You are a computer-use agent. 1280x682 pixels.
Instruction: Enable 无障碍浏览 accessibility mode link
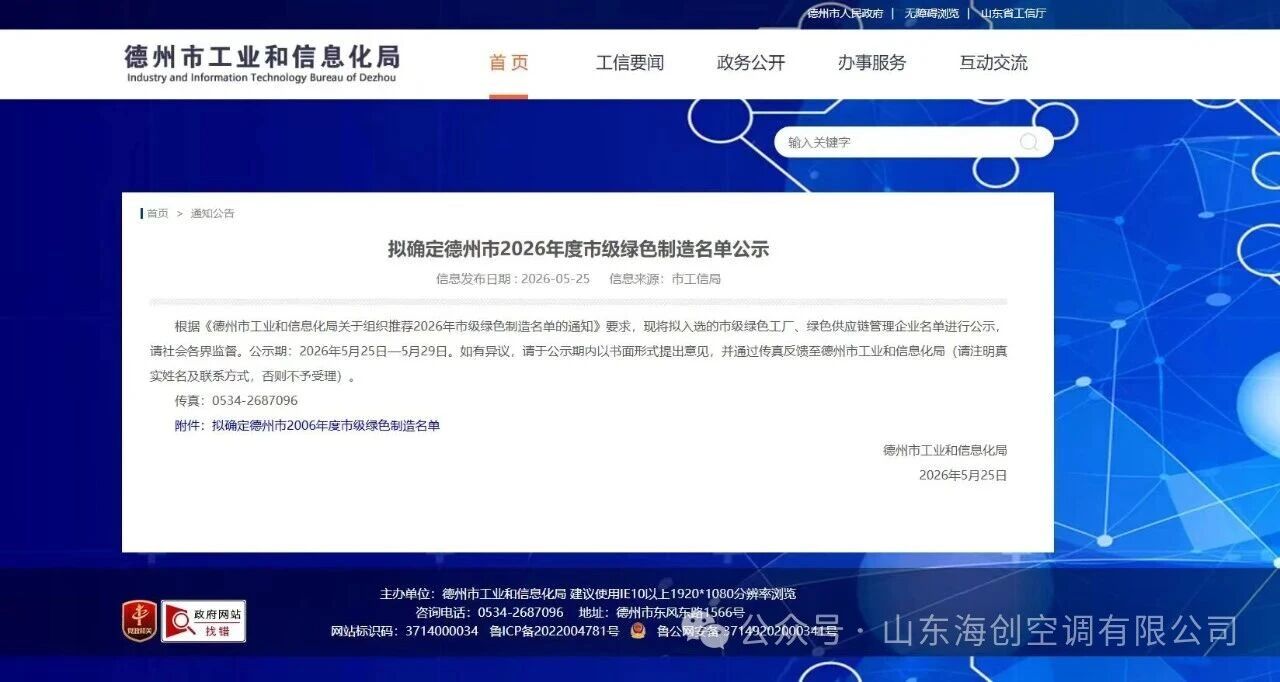(931, 13)
